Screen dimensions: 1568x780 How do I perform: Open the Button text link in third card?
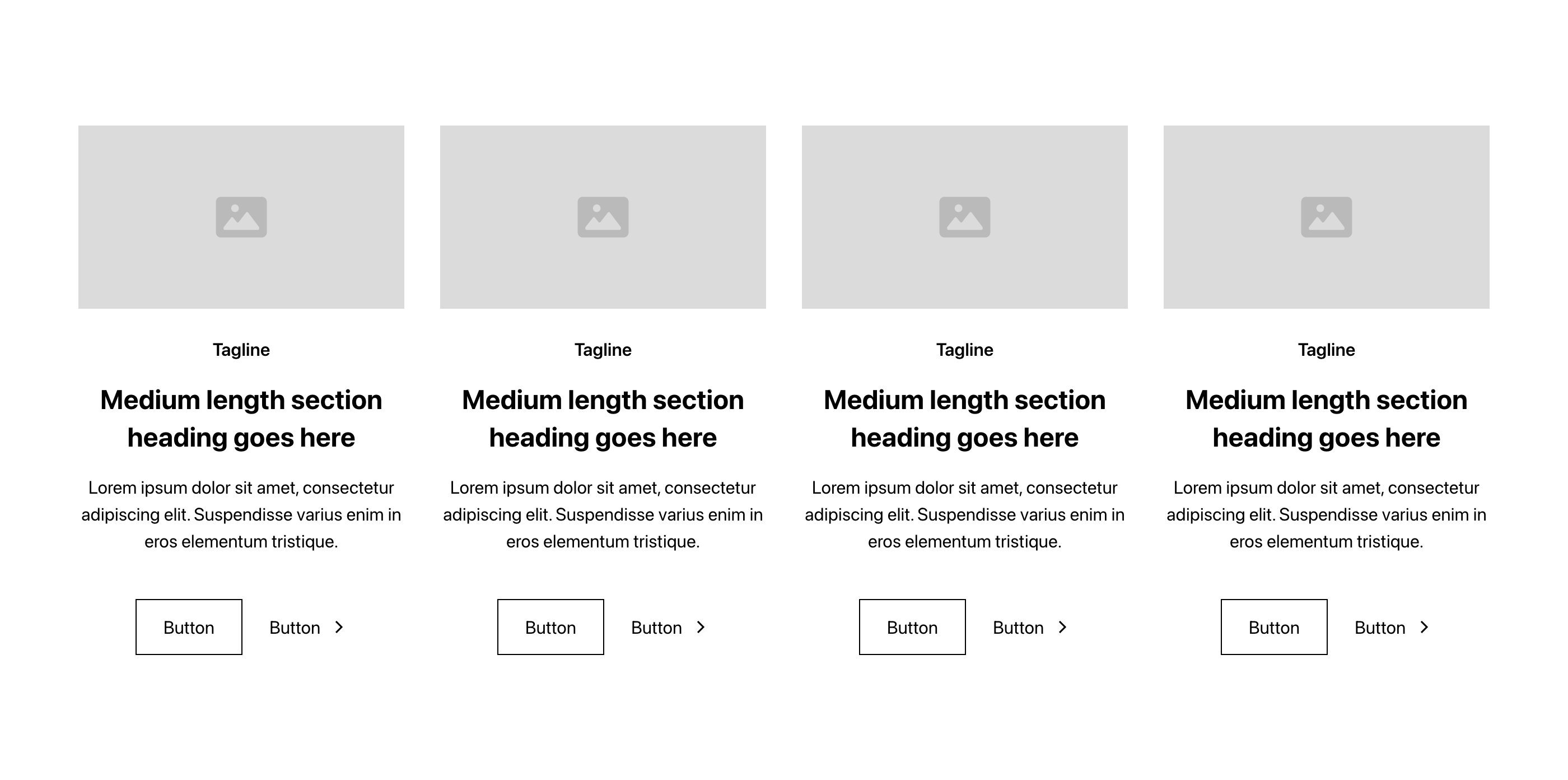1030,627
